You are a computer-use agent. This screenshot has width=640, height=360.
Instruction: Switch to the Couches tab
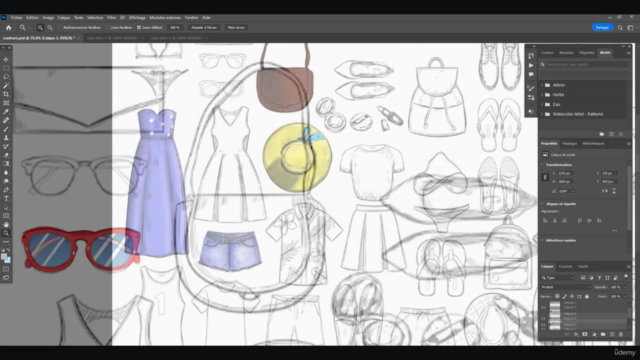(x=565, y=267)
